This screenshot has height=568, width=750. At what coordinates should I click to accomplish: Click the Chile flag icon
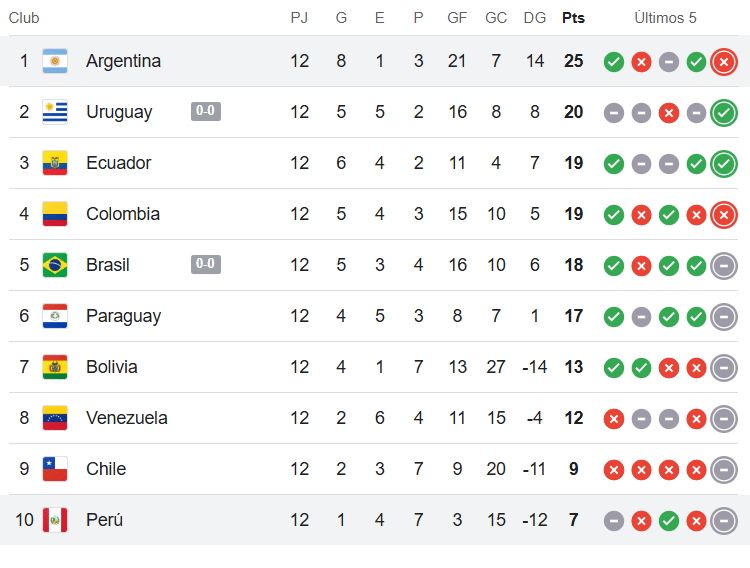[55, 469]
